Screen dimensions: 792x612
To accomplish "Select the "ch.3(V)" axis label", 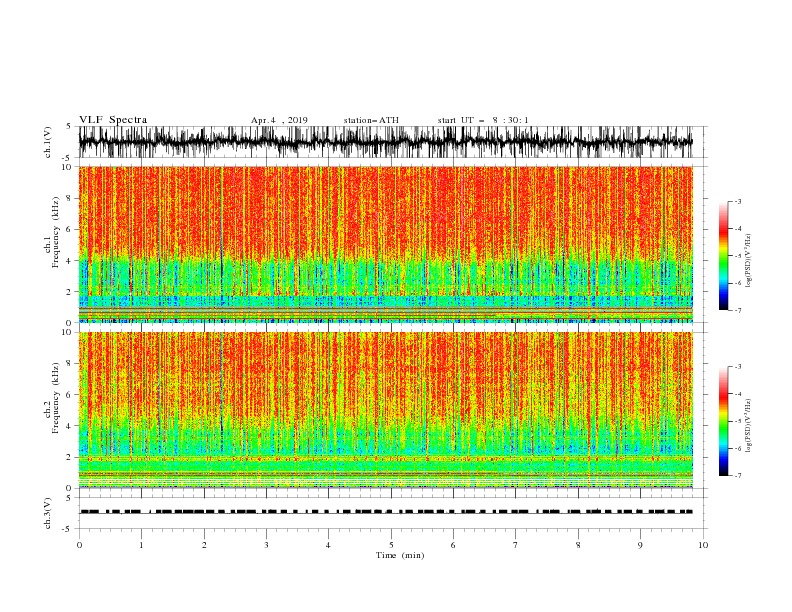I will (48, 513).
